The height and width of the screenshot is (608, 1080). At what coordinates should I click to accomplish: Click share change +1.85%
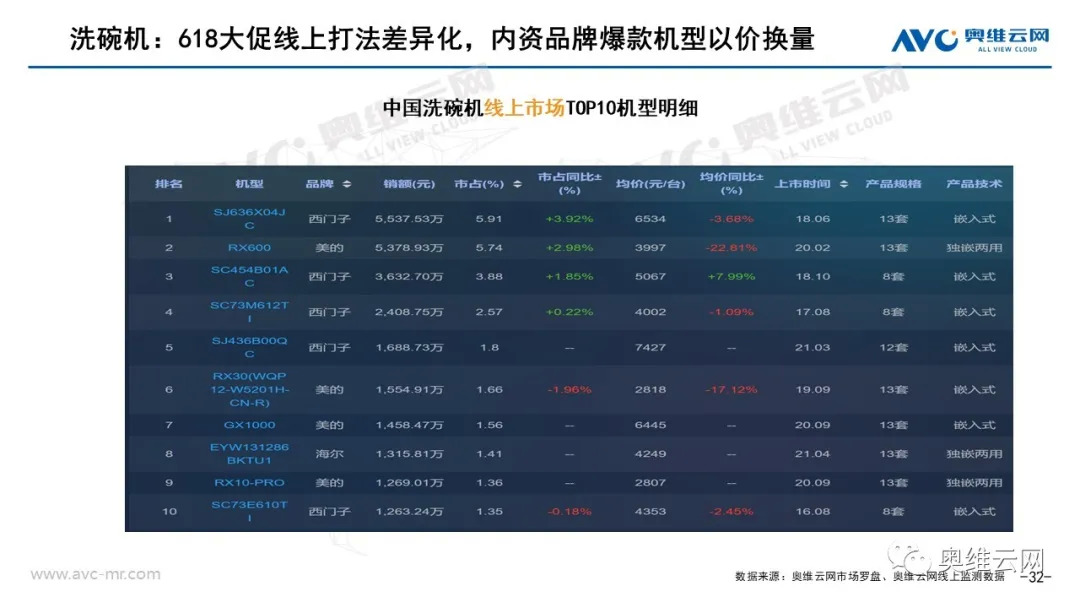click(570, 276)
